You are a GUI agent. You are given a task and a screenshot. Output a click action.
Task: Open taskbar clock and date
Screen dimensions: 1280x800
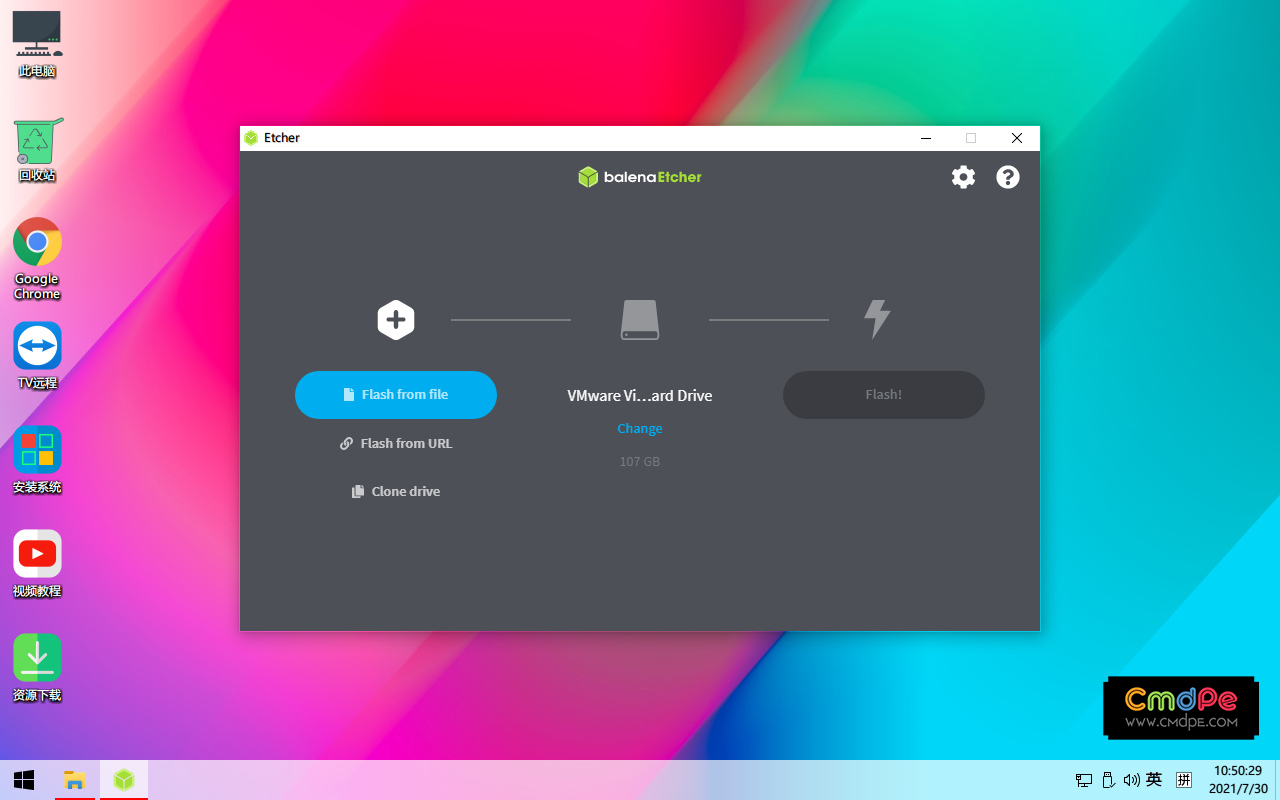[1238, 780]
